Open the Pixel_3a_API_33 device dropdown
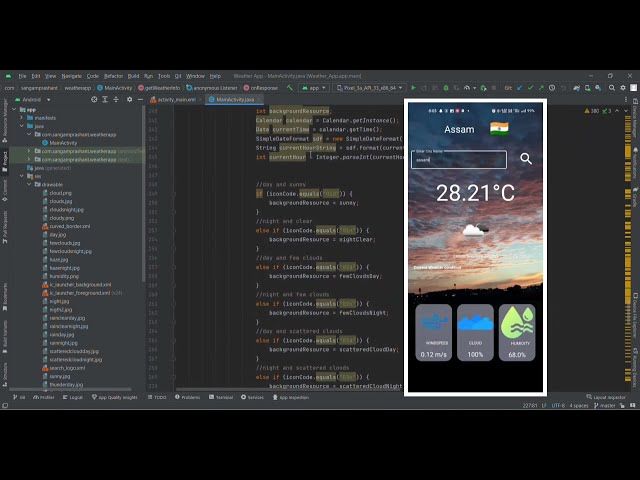Viewport: 640px width, 480px height. click(x=370, y=88)
